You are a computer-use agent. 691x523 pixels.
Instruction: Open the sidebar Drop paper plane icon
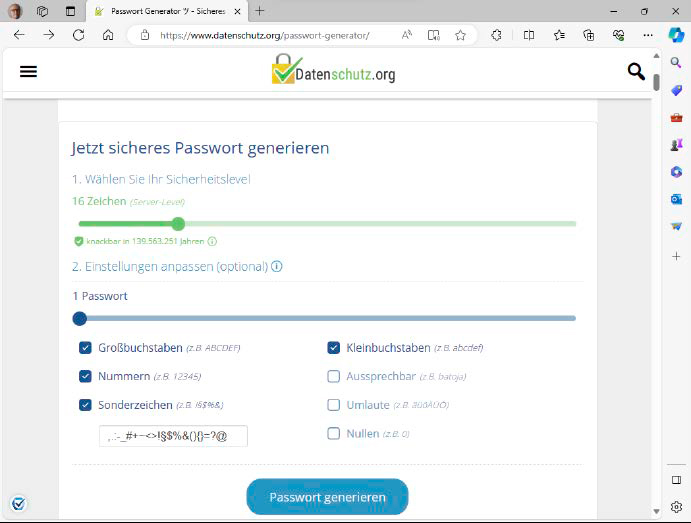pos(676,226)
